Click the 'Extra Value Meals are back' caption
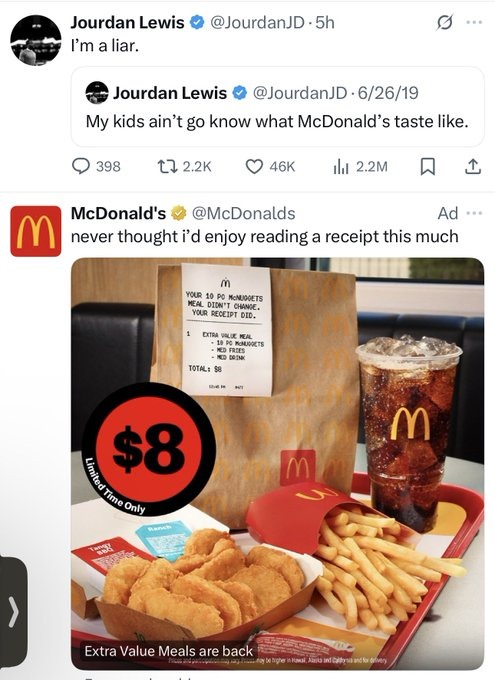This screenshot has width=495, height=680. pyautogui.click(x=169, y=651)
